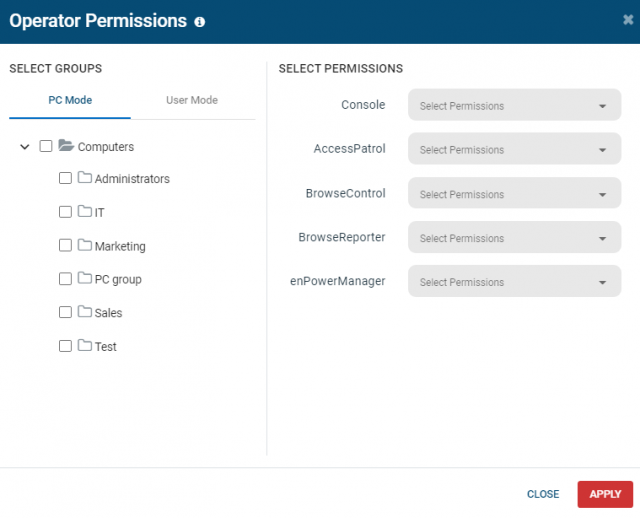This screenshot has height=518, width=640.
Task: Click the open folder icon for Computers
Action: 66,145
